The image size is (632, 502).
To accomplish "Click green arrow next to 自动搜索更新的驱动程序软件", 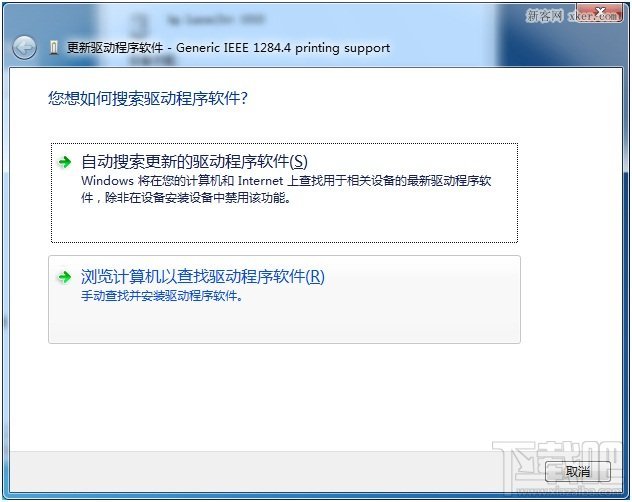I will 64,162.
